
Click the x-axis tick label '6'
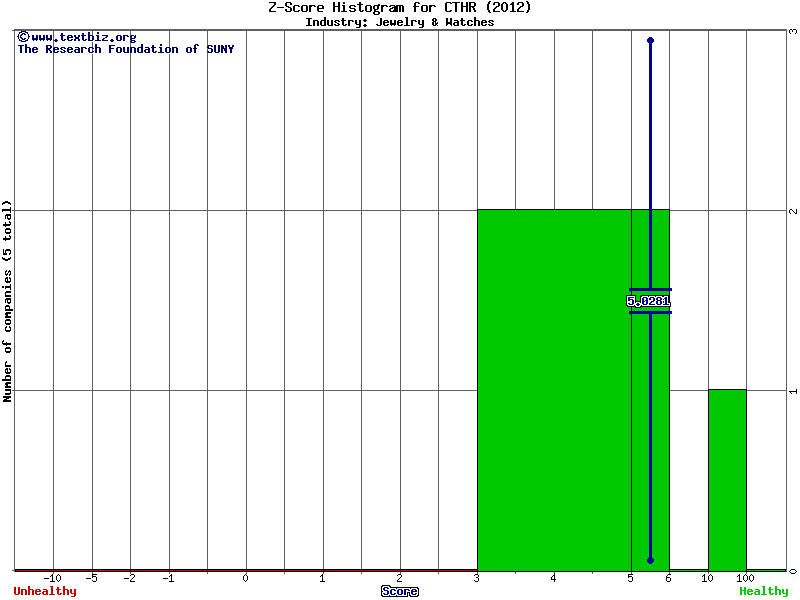pyautogui.click(x=669, y=578)
